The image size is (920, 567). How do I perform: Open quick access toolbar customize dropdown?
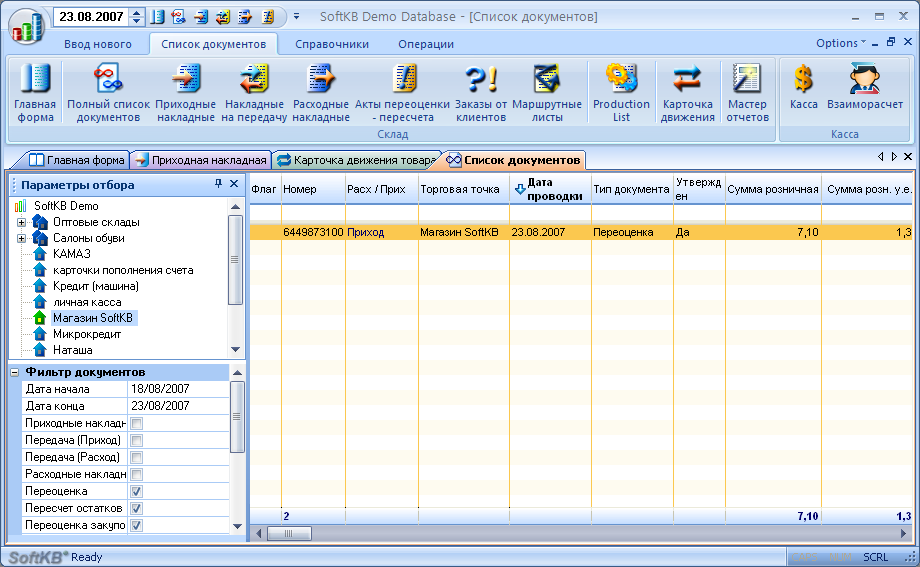pyautogui.click(x=296, y=16)
